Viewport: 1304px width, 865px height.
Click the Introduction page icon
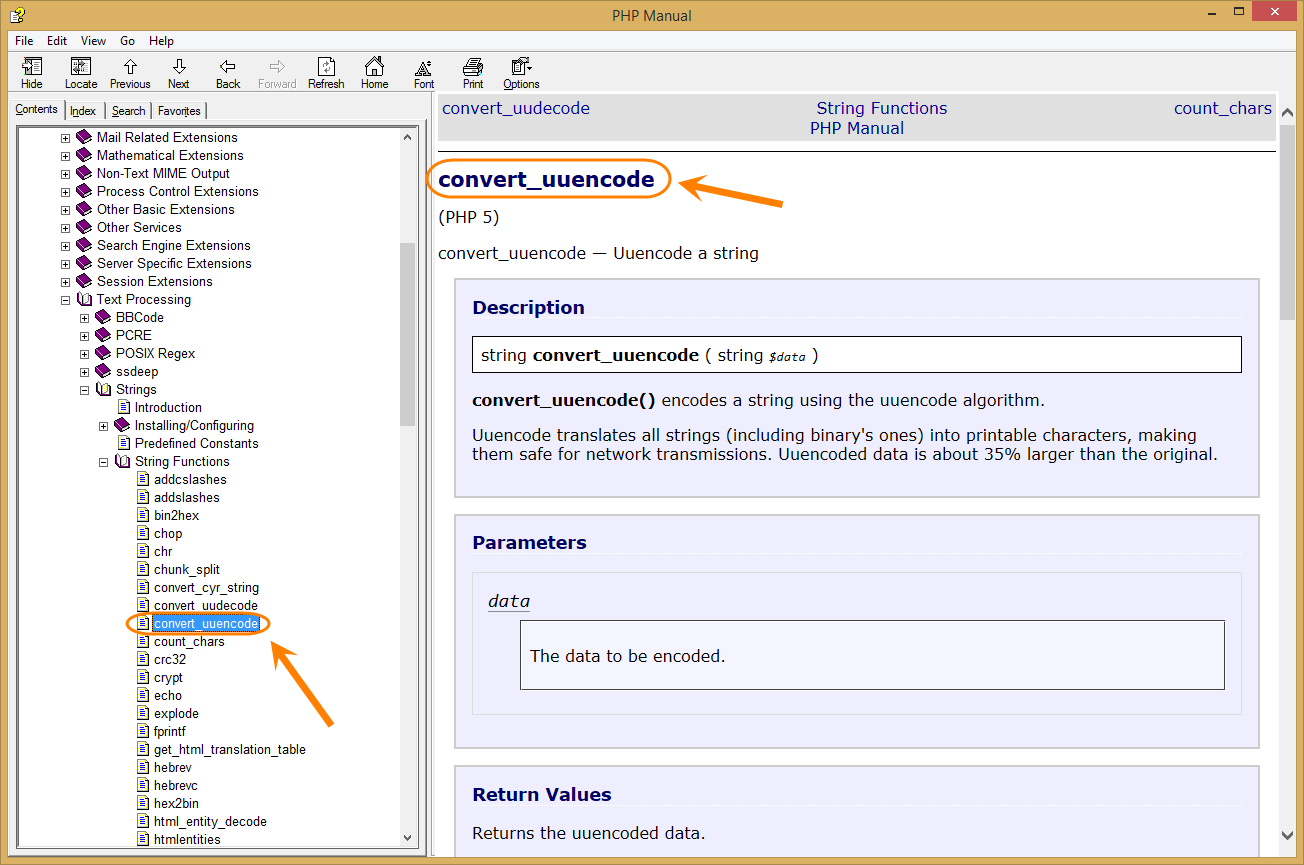pyautogui.click(x=124, y=407)
